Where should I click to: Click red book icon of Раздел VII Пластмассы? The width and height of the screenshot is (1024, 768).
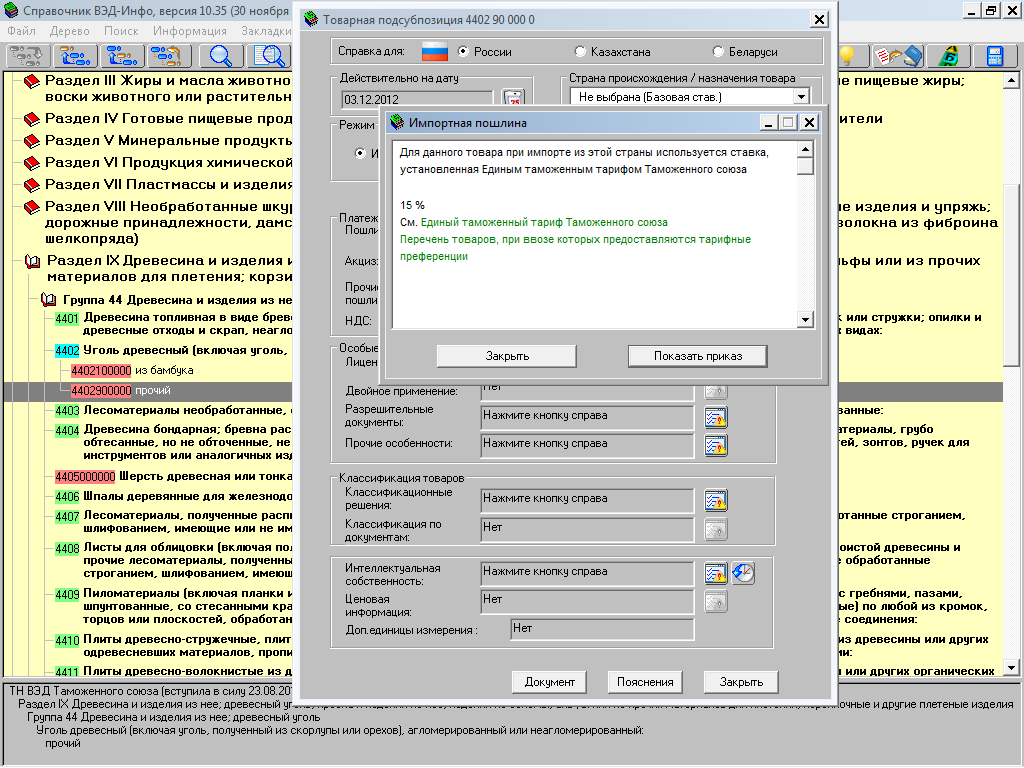click(x=31, y=185)
